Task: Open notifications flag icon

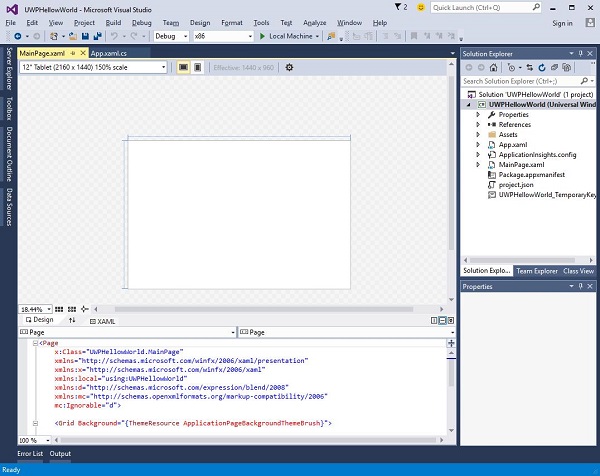Action: (x=398, y=7)
